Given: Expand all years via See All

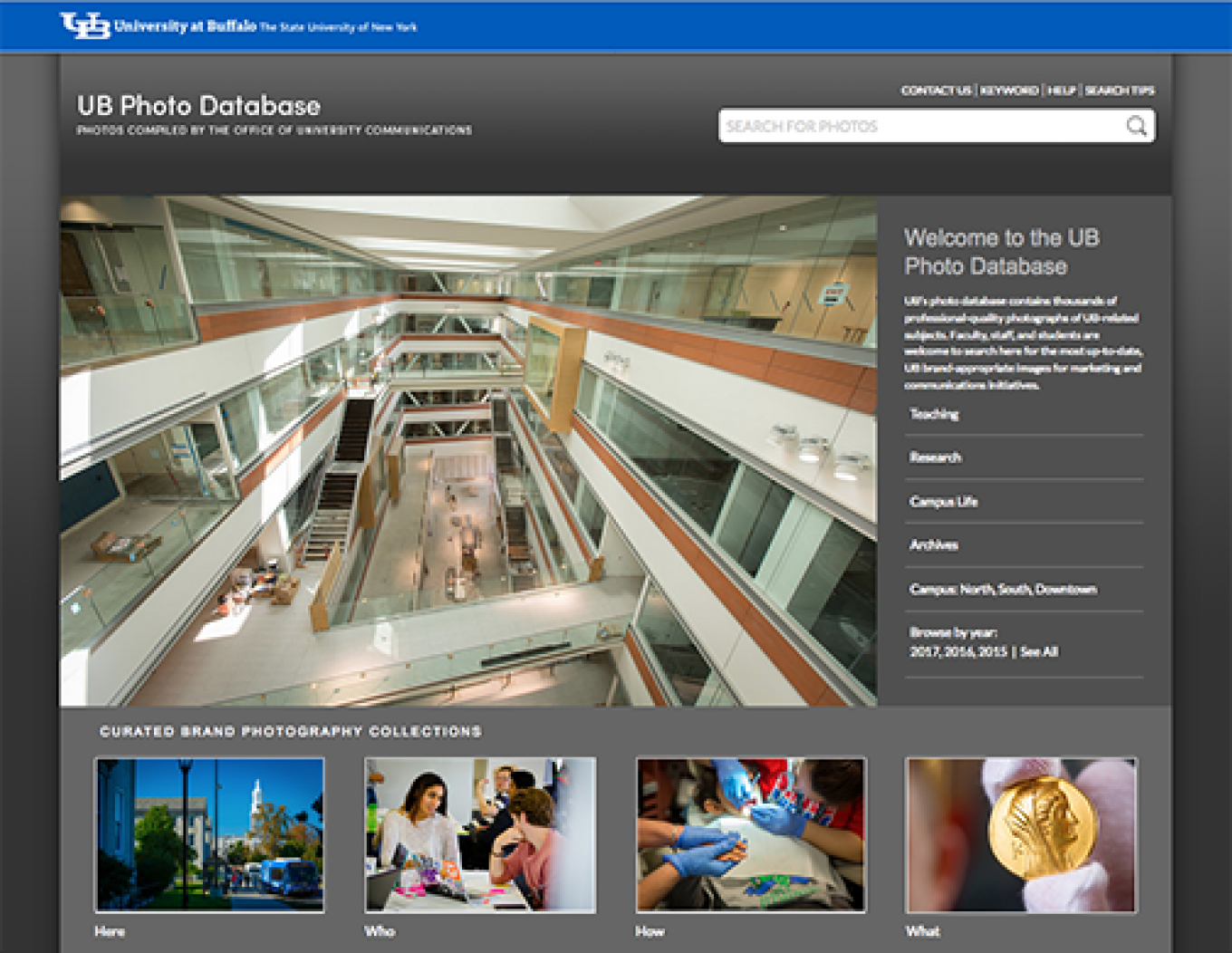Looking at the screenshot, I should tap(1040, 651).
